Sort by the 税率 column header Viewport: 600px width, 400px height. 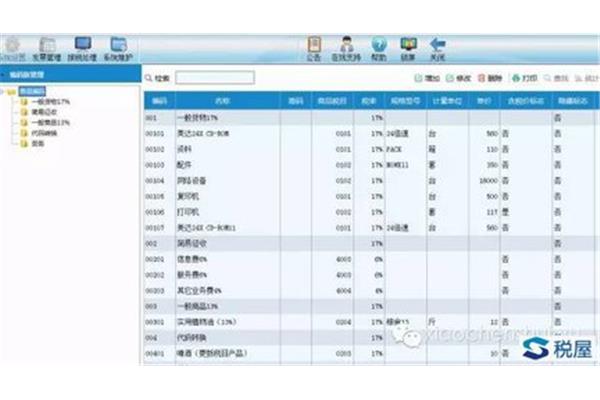pos(369,101)
